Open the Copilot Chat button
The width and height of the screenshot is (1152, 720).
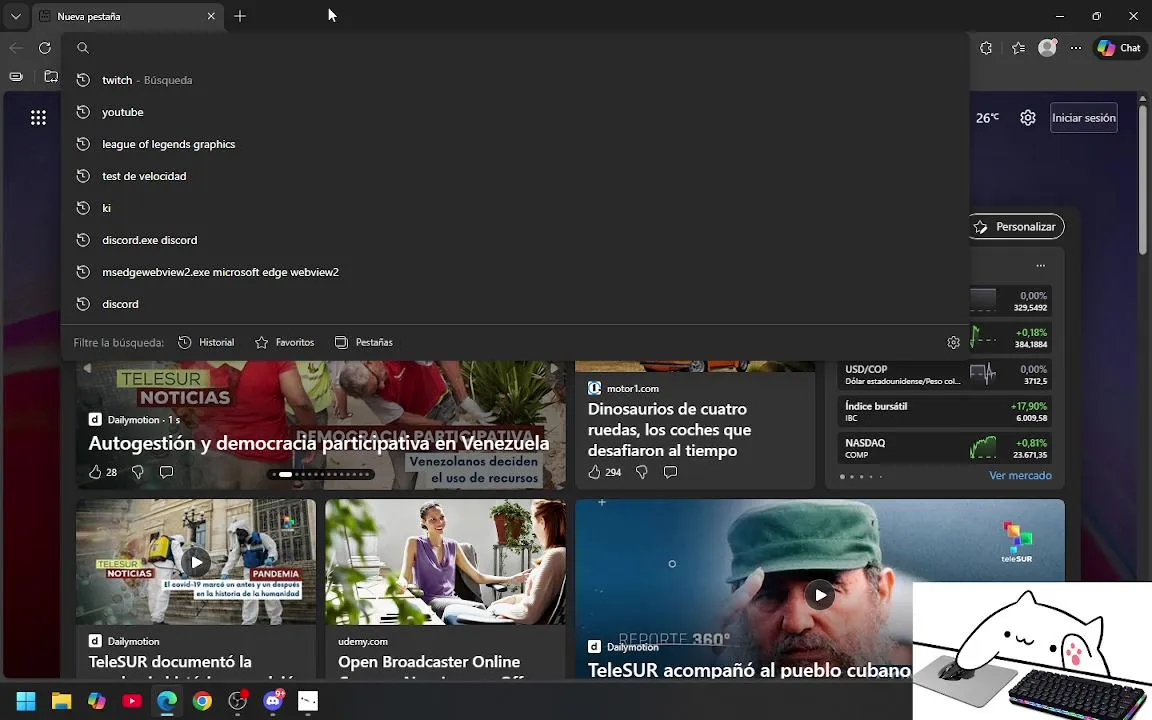(x=1119, y=48)
